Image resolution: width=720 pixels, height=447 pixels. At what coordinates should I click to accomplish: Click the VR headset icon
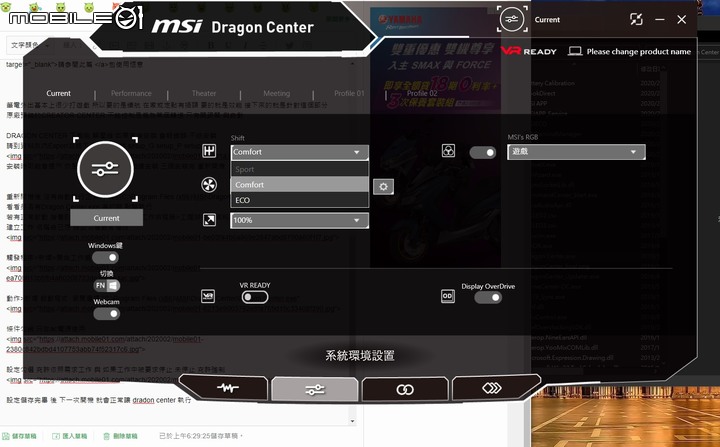click(x=208, y=296)
